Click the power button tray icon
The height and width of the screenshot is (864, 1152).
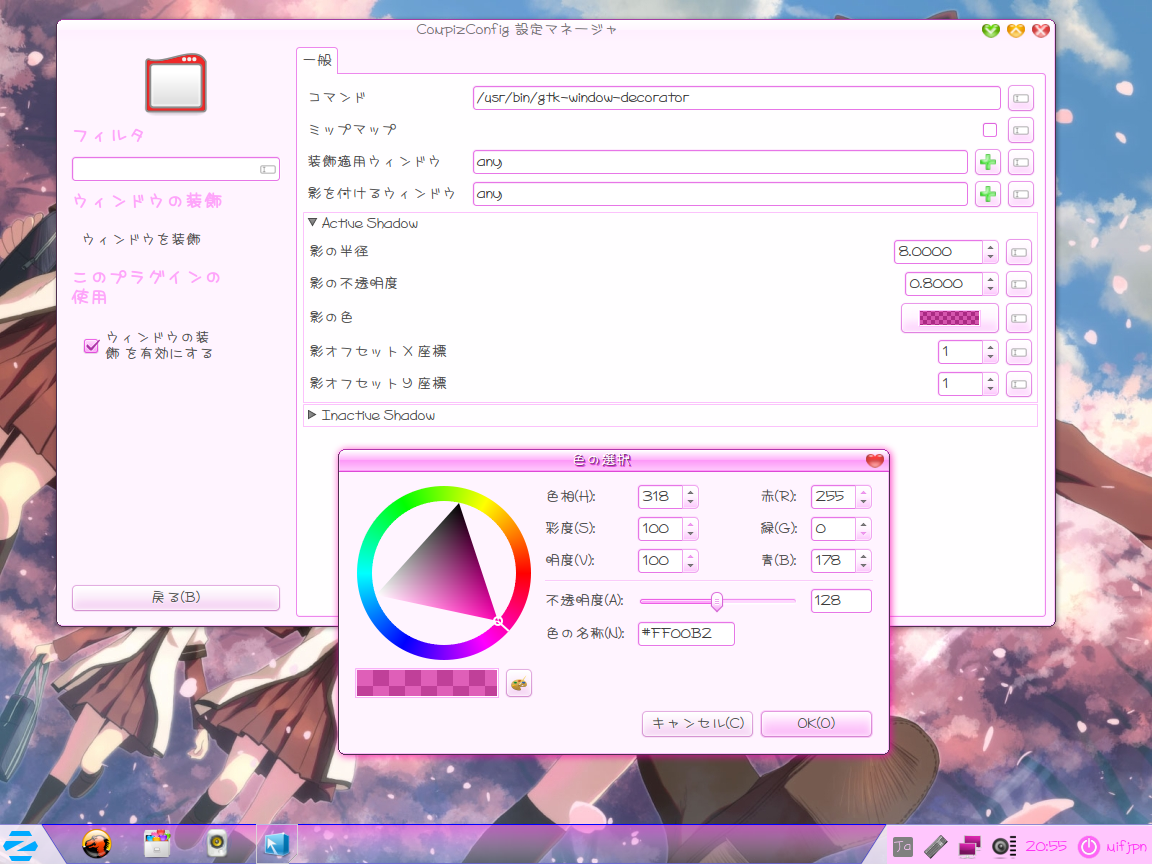coord(1087,847)
